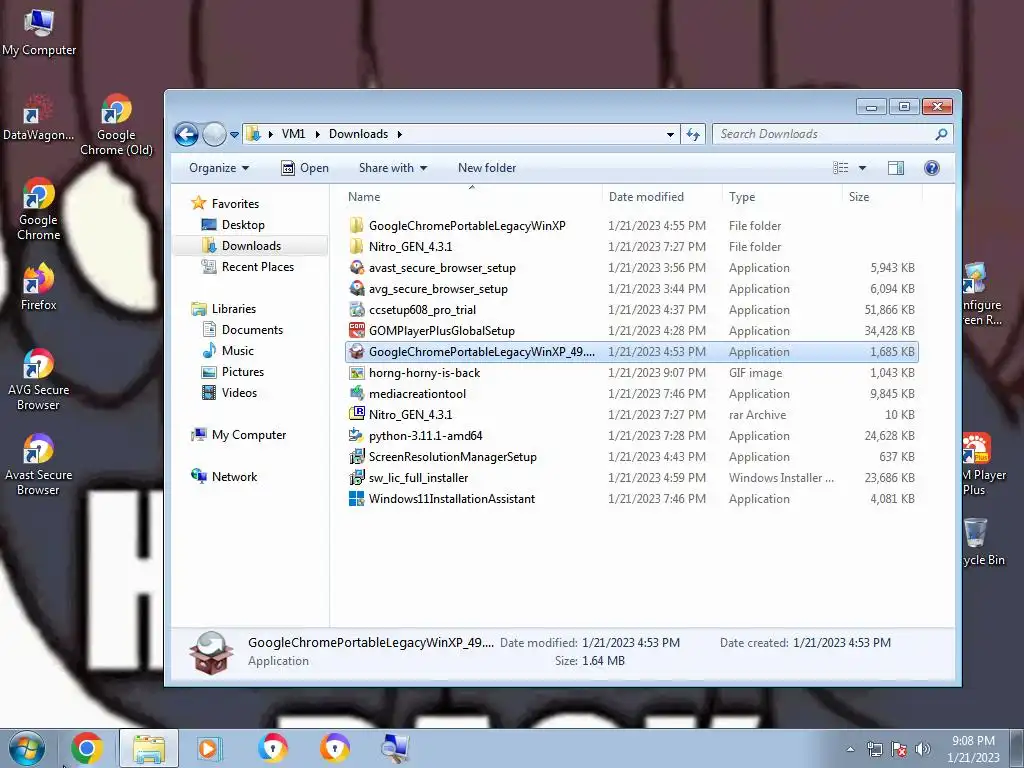Open Documents library
The width and height of the screenshot is (1024, 768).
pos(252,329)
